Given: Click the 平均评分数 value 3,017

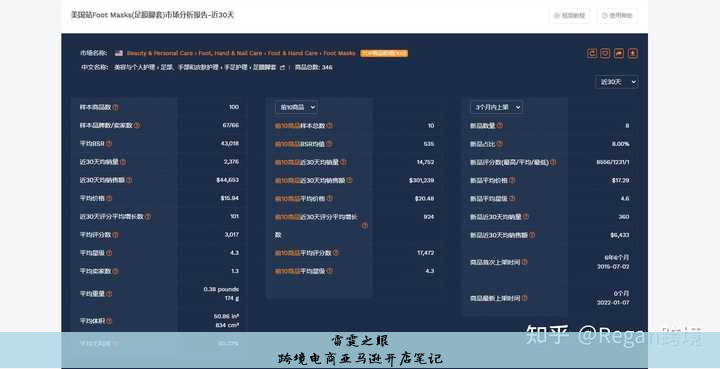Looking at the screenshot, I should coord(231,235).
